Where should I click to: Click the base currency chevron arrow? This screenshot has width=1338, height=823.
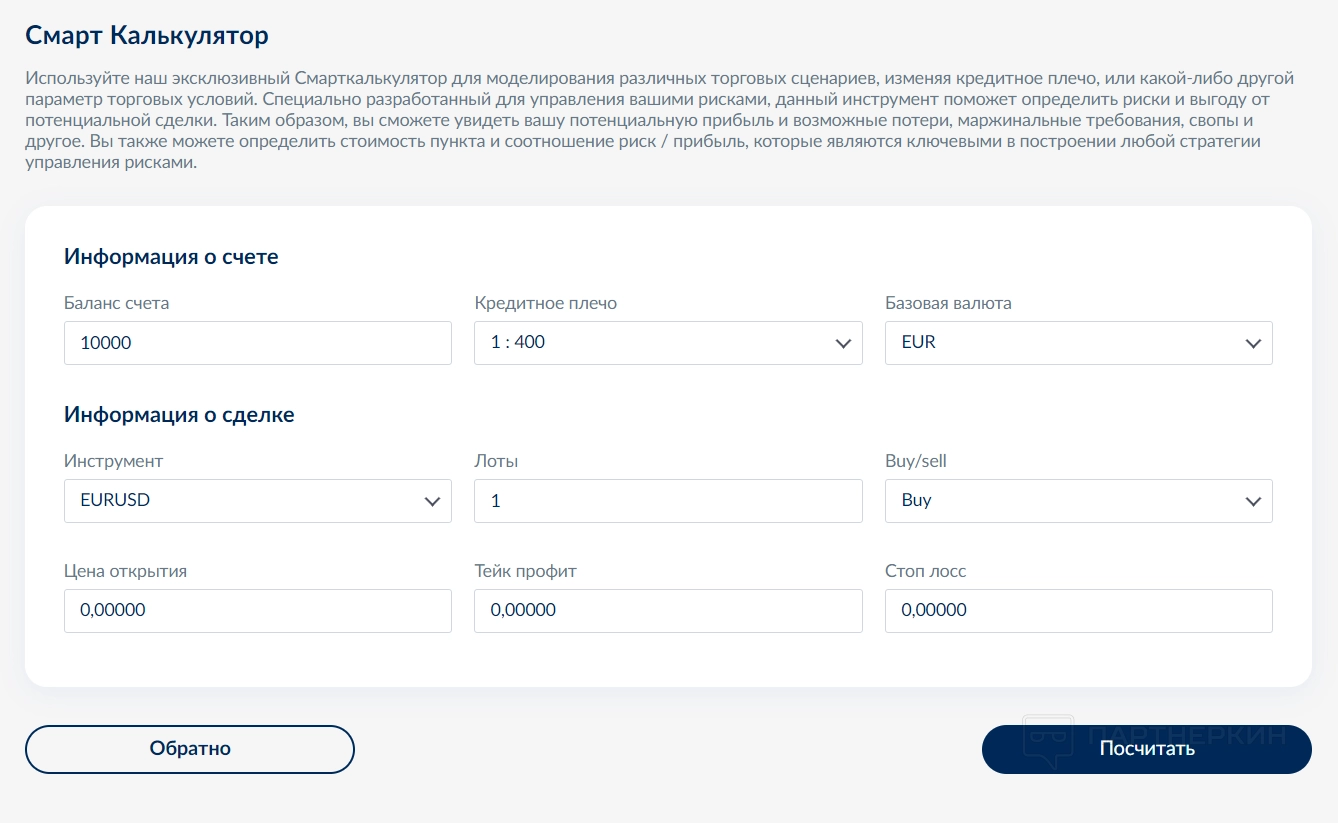(x=1253, y=344)
